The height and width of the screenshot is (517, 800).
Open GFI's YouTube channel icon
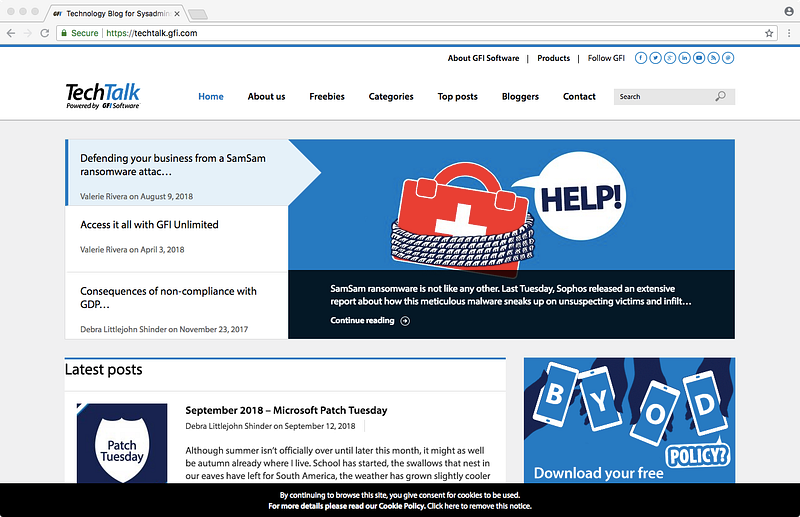tap(699, 58)
